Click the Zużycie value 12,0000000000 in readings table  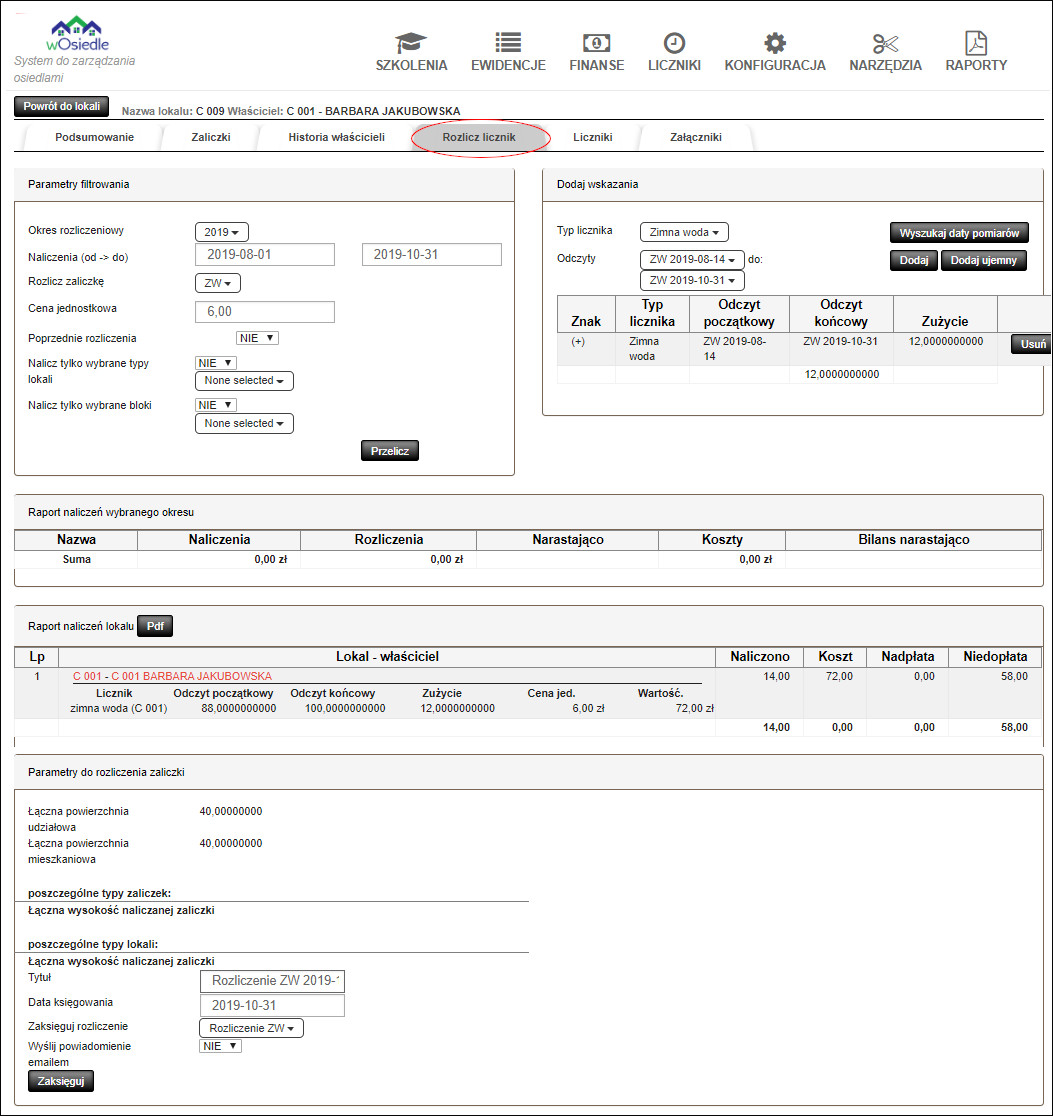click(x=945, y=342)
